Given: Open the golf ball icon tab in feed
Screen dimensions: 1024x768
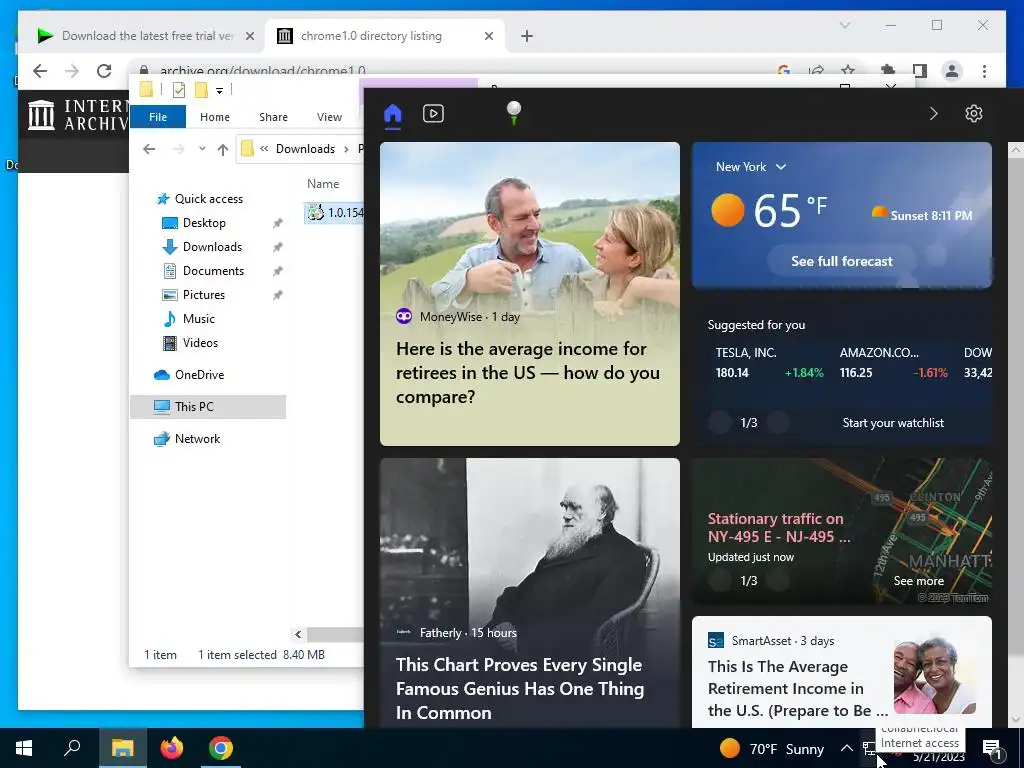Looking at the screenshot, I should 514,113.
